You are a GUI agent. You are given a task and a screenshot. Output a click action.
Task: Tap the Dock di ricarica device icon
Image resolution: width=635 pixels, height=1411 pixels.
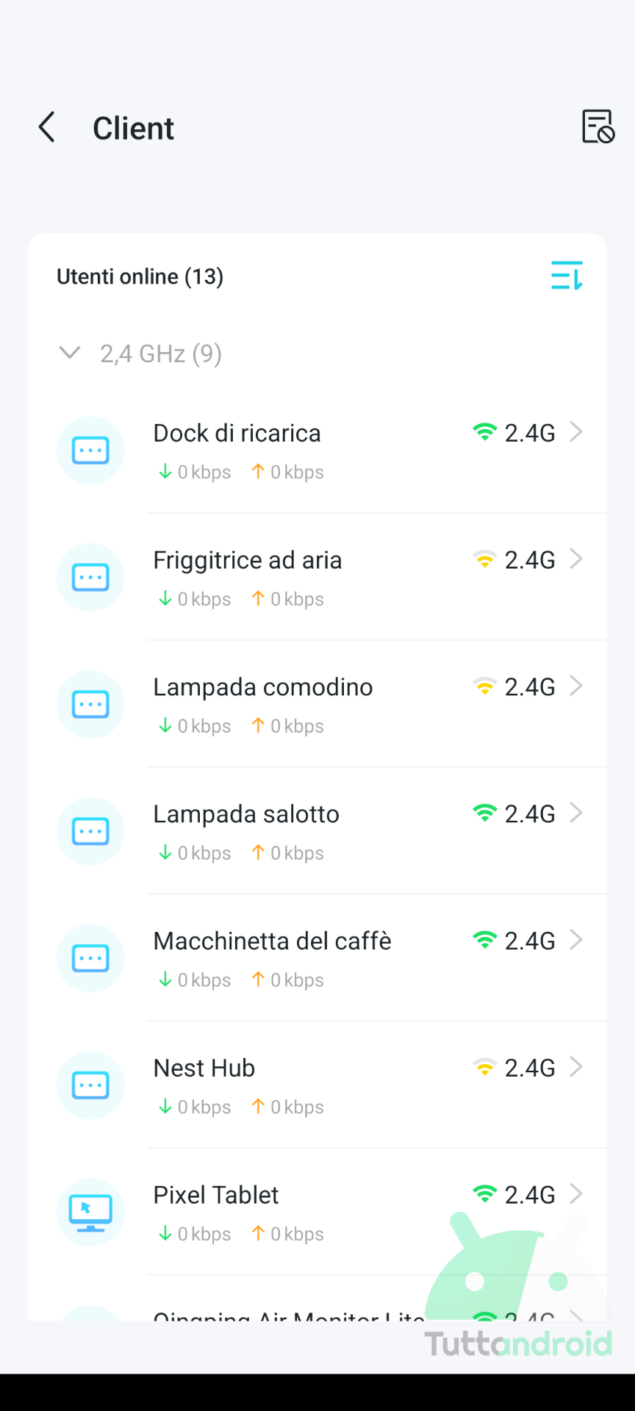[91, 450]
